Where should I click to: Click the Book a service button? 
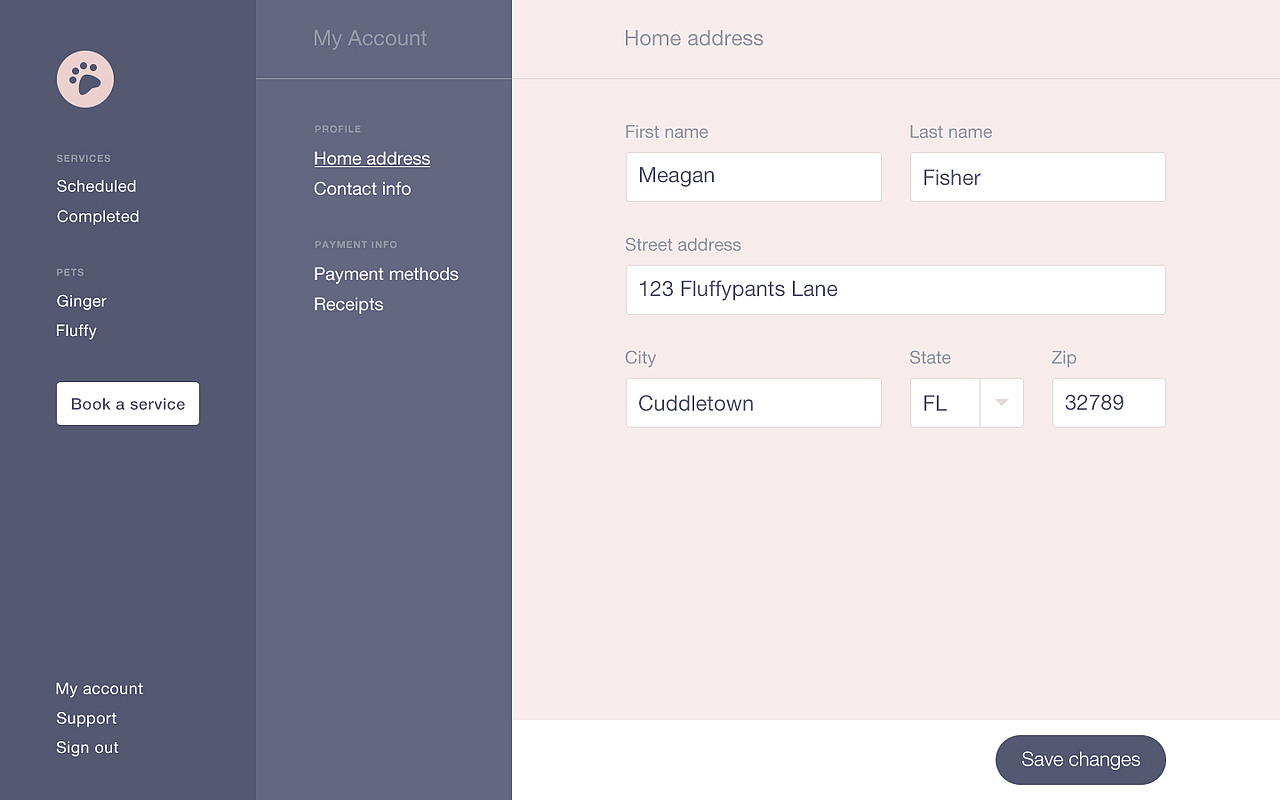point(128,404)
